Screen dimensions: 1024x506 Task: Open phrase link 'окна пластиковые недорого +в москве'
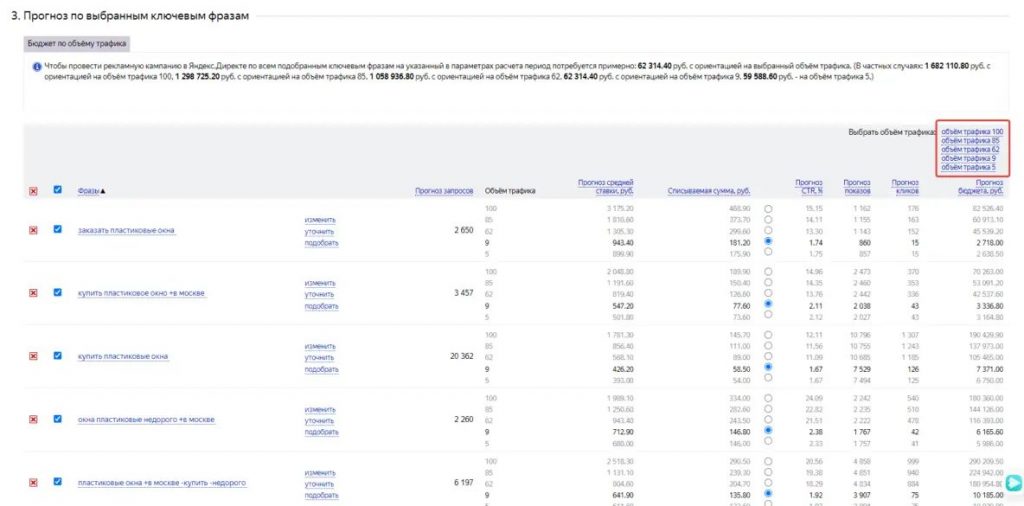146,419
